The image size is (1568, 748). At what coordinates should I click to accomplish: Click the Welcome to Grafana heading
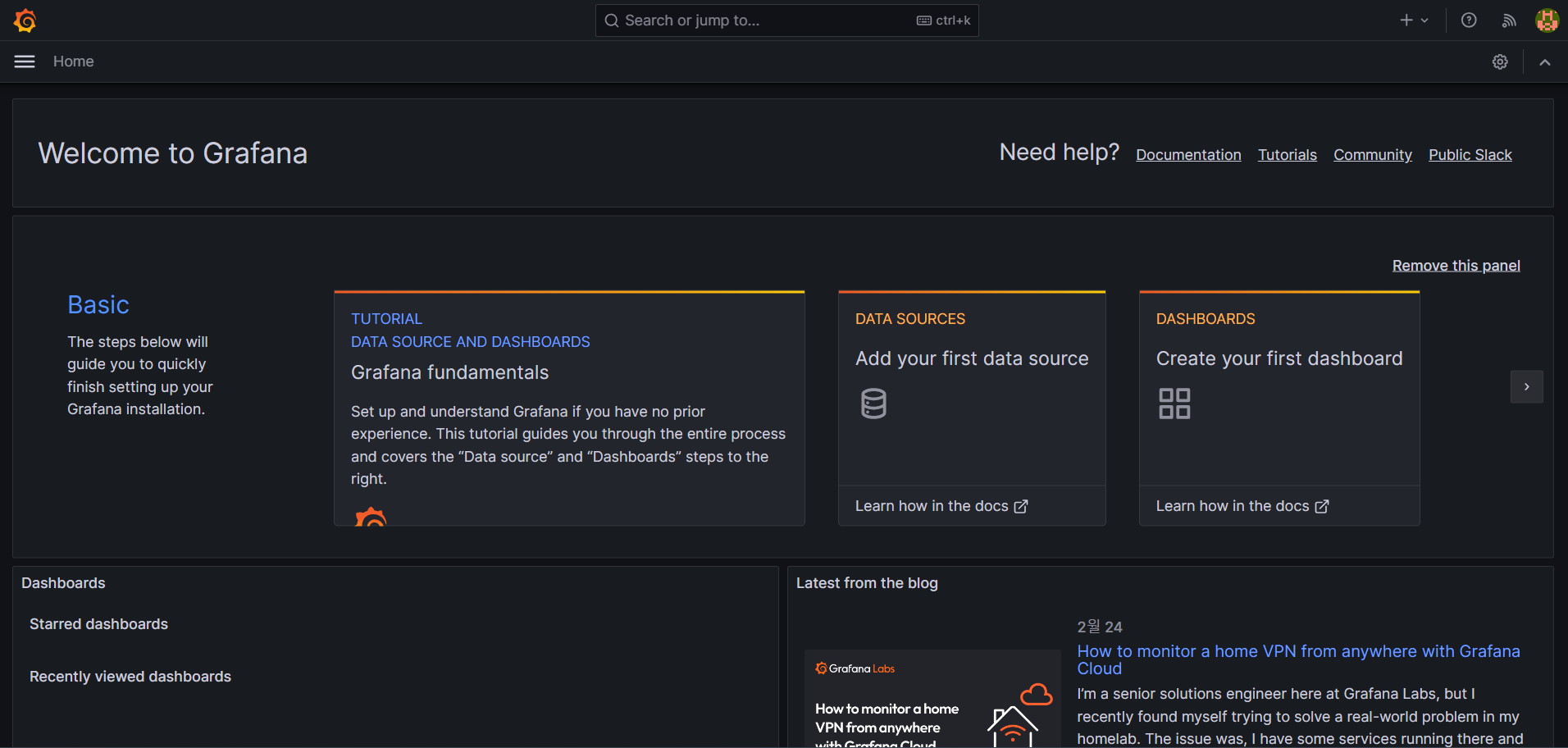(x=173, y=153)
